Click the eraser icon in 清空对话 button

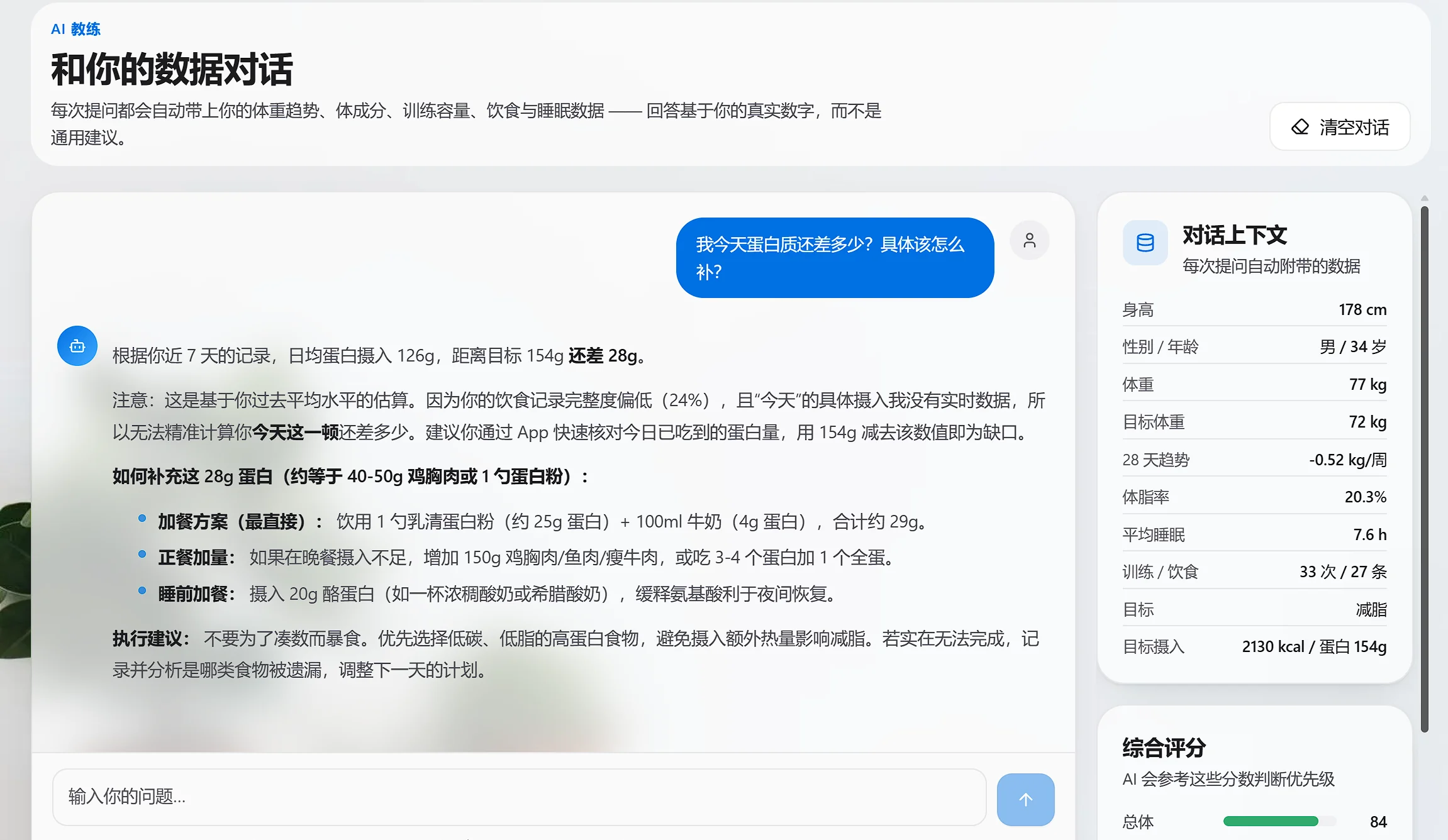(1300, 127)
